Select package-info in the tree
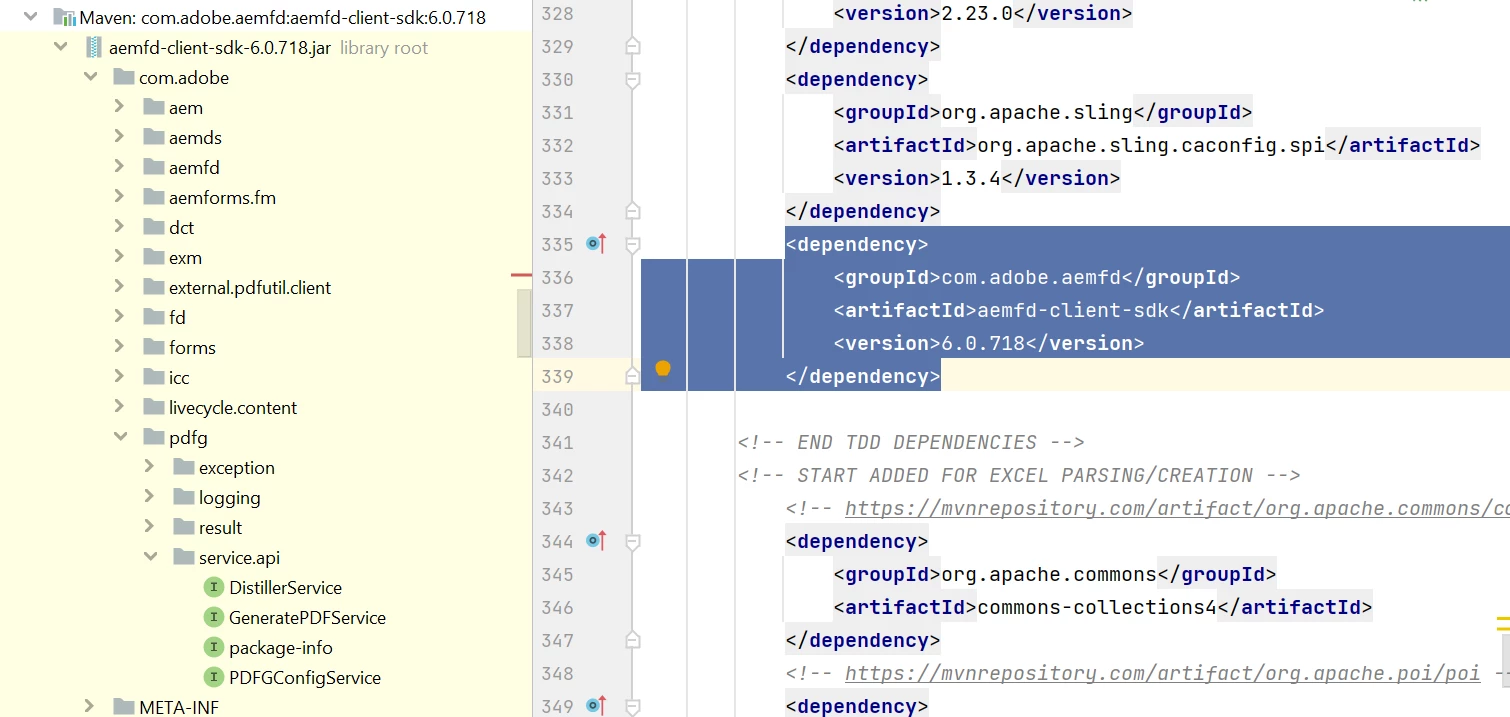Screen dimensions: 1510x717 (281, 647)
